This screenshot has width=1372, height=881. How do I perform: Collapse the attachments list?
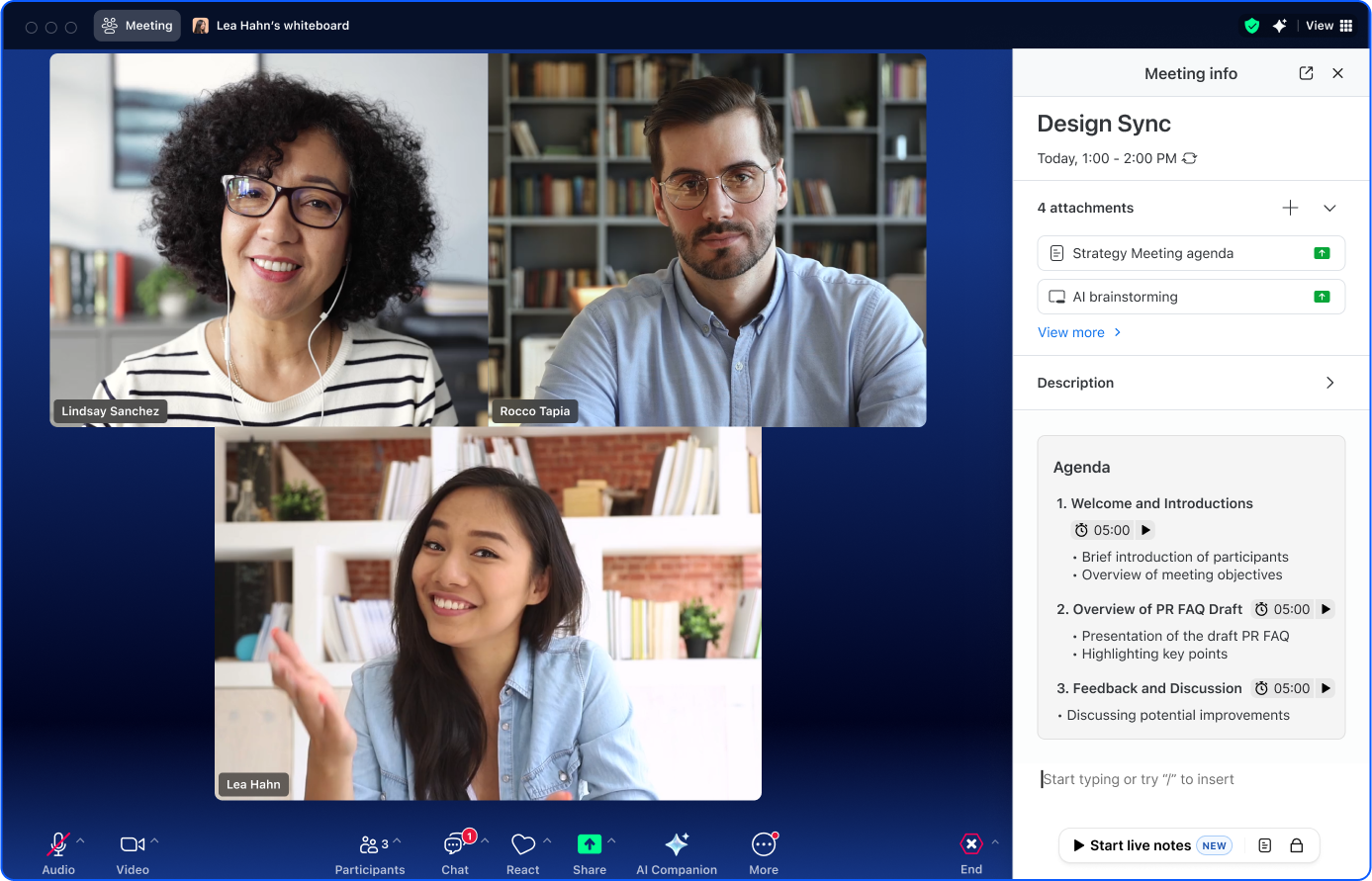coord(1329,208)
